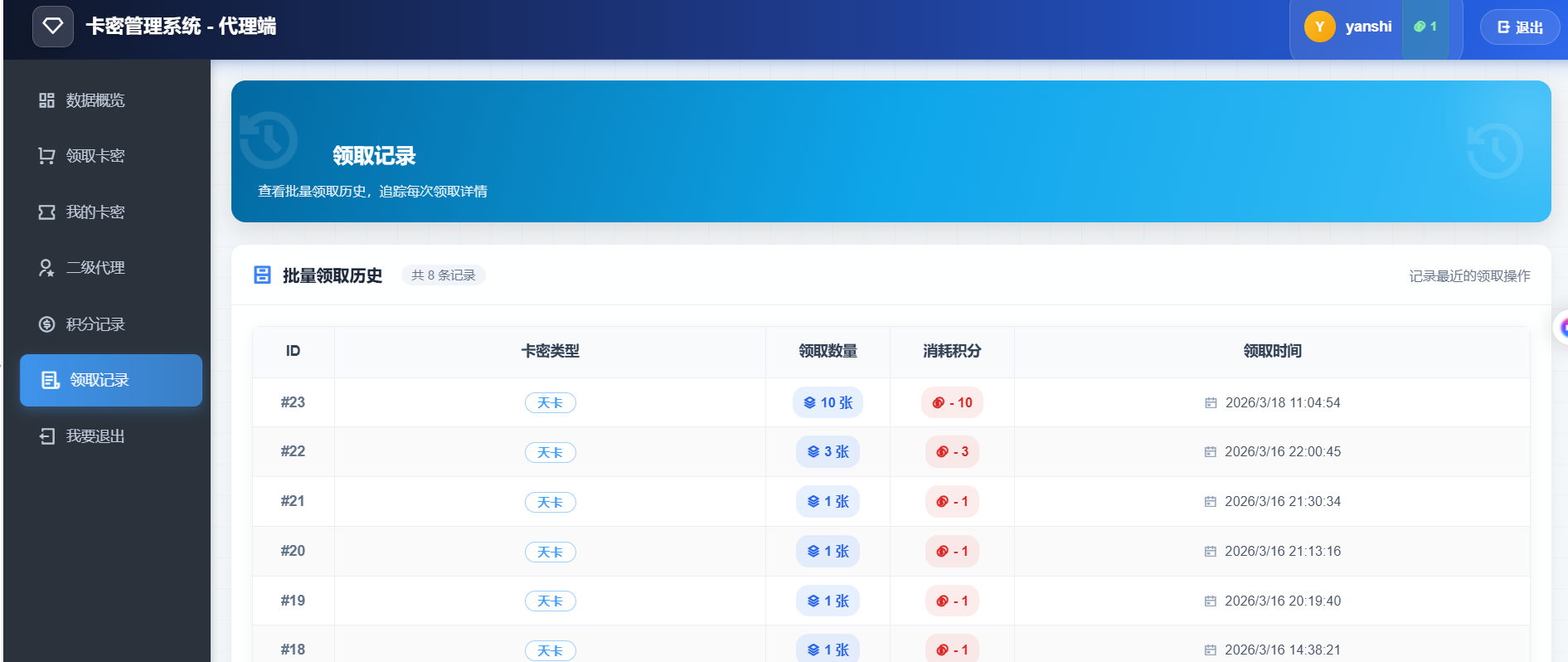
Task: Click the 记录最近的领取操作 hint text
Action: click(1470, 276)
